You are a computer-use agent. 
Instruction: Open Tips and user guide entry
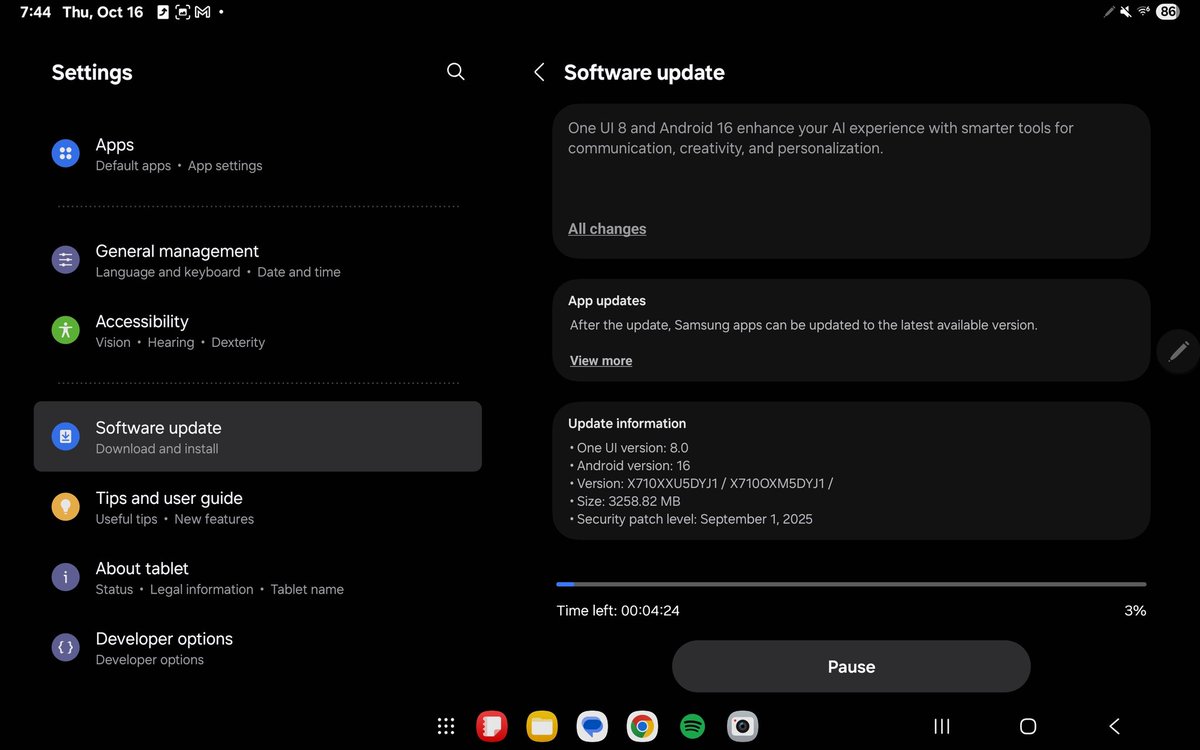click(258, 507)
